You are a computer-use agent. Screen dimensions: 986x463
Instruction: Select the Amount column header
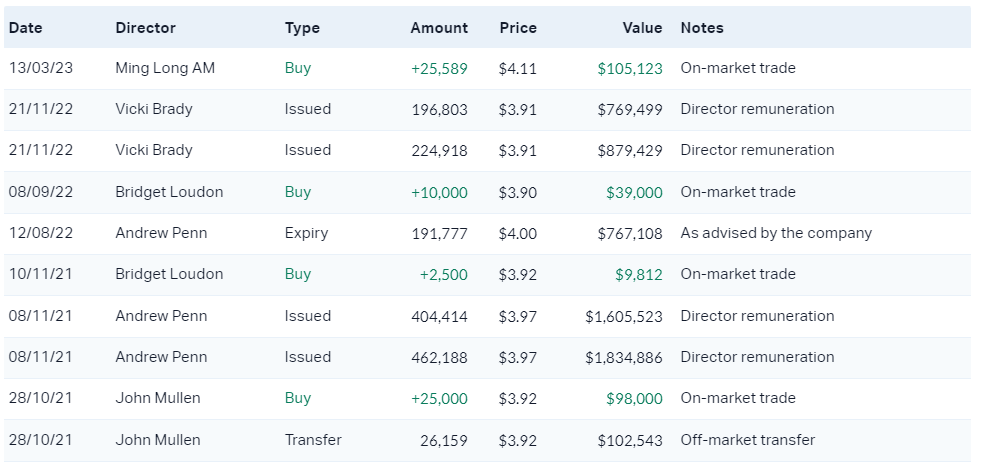(438, 28)
